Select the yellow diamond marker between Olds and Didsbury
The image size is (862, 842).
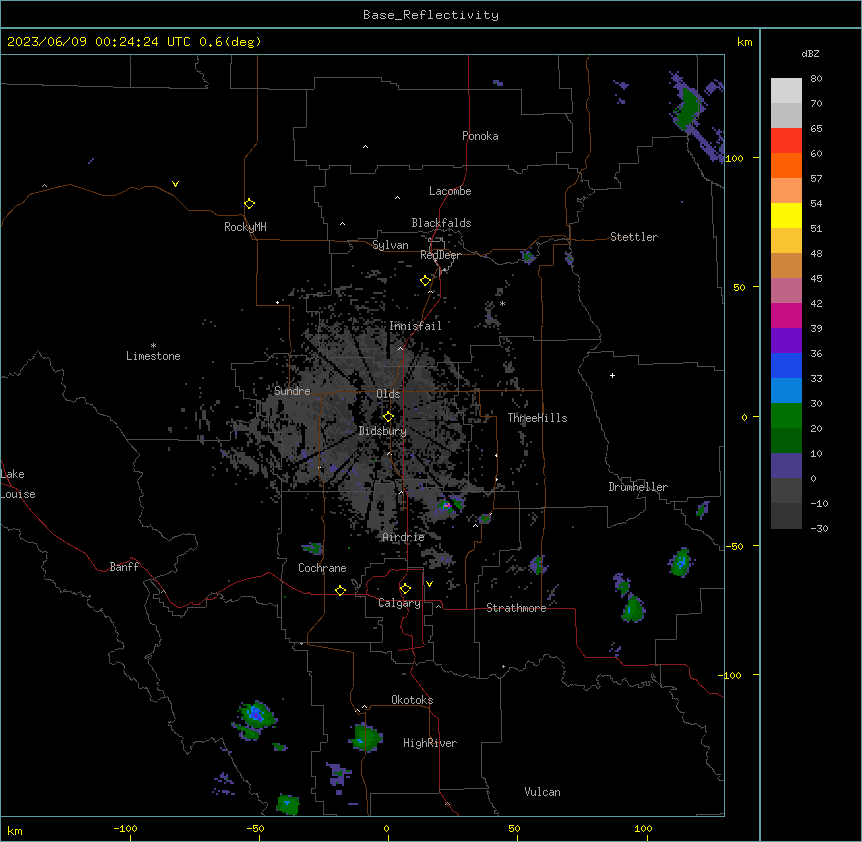388,417
